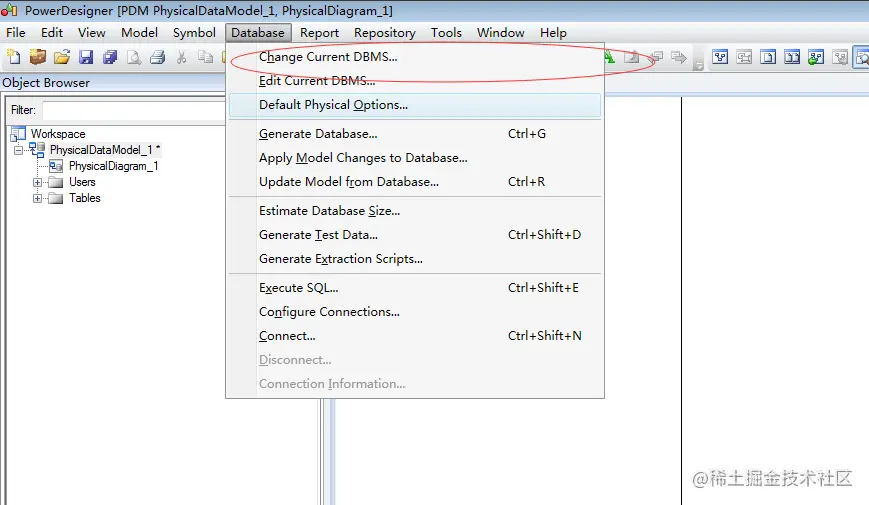The width and height of the screenshot is (869, 505).
Task: Choose Connect... menu entry
Action: [415, 336]
